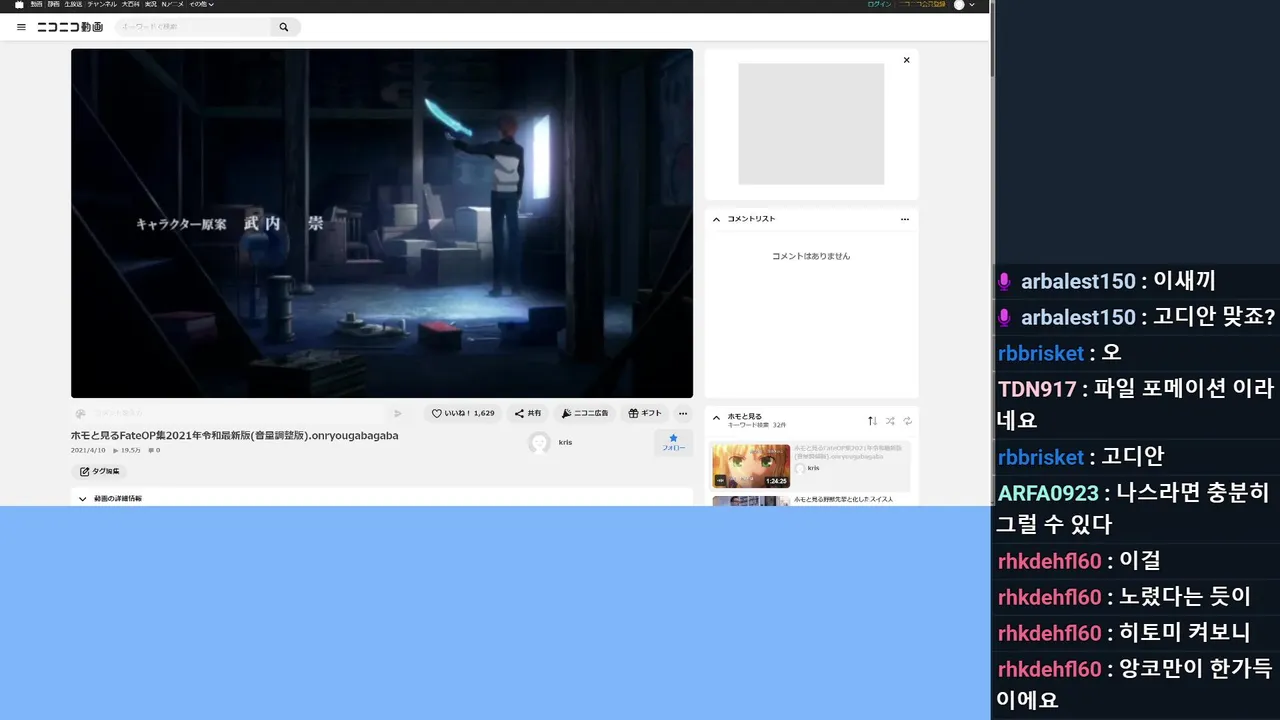
Task: Click rhkdehfl60's 이걸 message
Action: click(x=1139, y=561)
